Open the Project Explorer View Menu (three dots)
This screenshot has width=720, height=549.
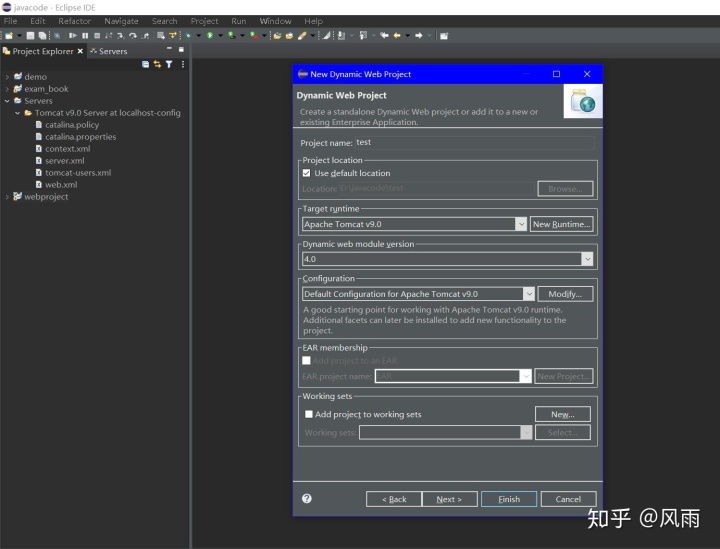[x=183, y=64]
